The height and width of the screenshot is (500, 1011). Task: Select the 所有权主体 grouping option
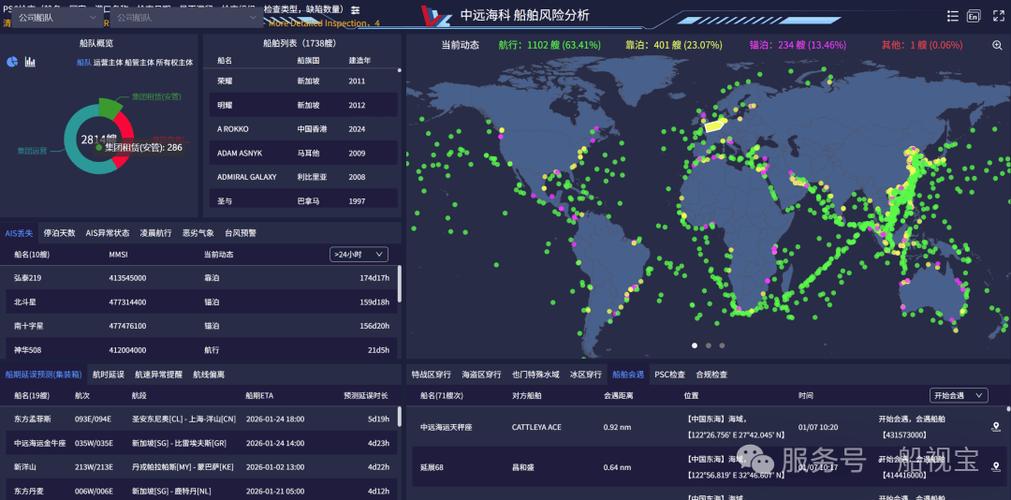pyautogui.click(x=174, y=63)
